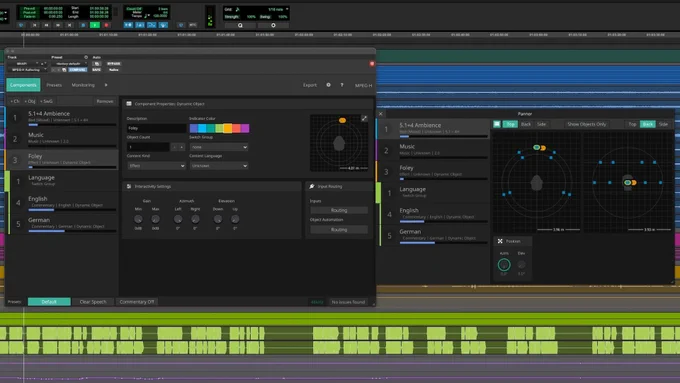Image resolution: width=680 pixels, height=383 pixels.
Task: Click the Object Automation Routing button
Action: click(339, 229)
